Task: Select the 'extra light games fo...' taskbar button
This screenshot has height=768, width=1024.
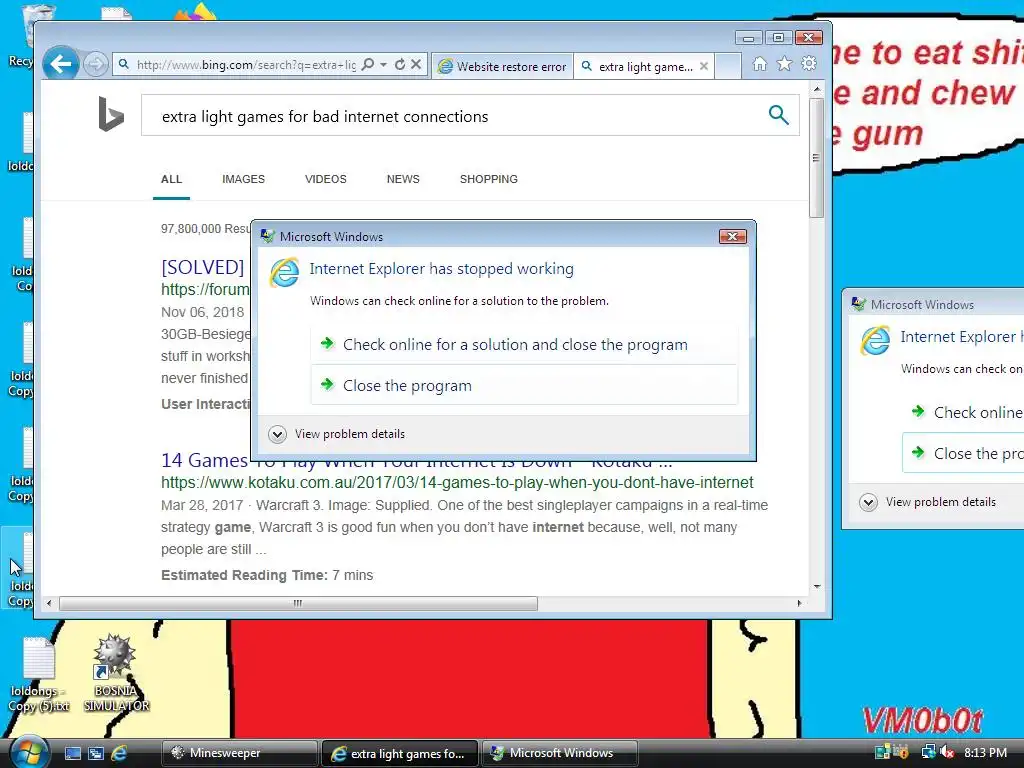Action: tap(400, 753)
